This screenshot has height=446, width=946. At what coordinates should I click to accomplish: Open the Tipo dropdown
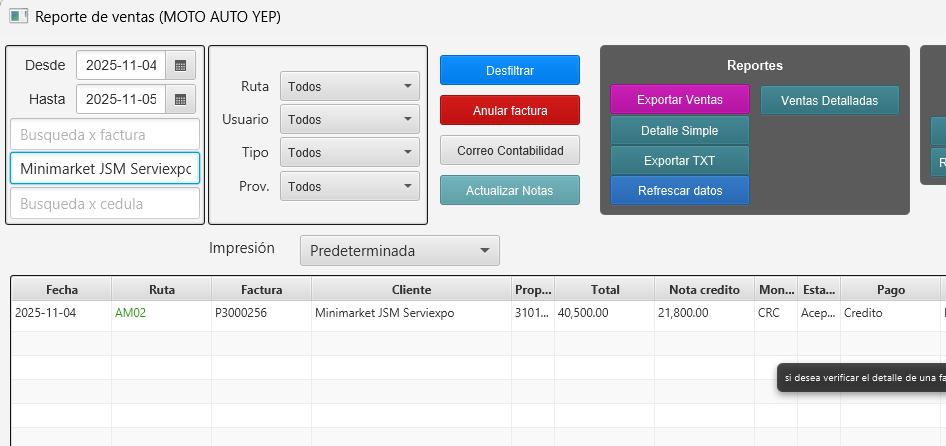[x=349, y=153]
